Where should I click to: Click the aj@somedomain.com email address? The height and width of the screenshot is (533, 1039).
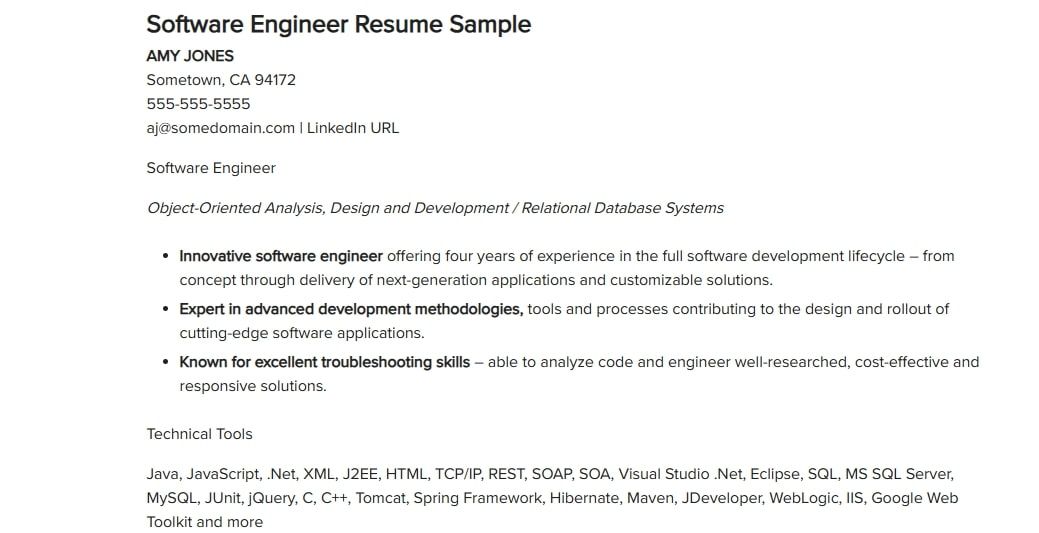220,128
